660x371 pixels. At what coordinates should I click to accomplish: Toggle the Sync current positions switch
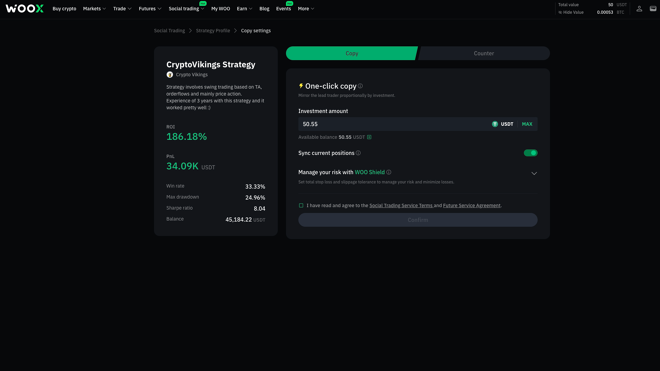click(530, 153)
